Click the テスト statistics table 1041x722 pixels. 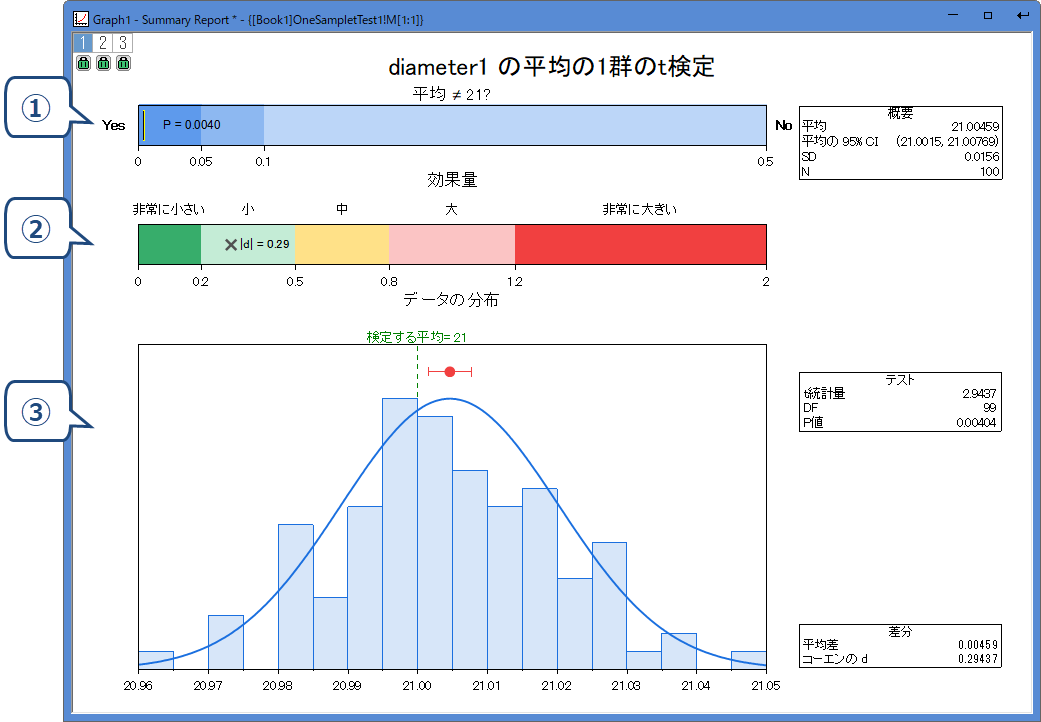(900, 402)
